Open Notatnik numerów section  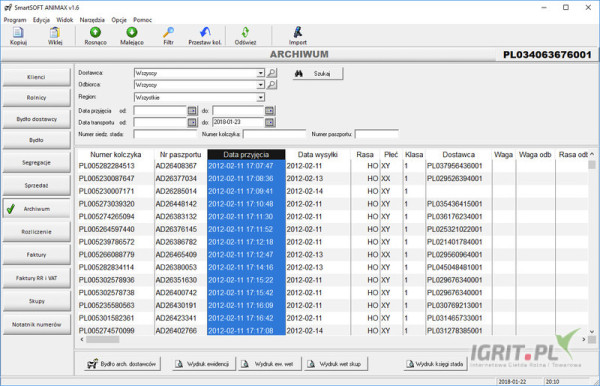click(36, 324)
